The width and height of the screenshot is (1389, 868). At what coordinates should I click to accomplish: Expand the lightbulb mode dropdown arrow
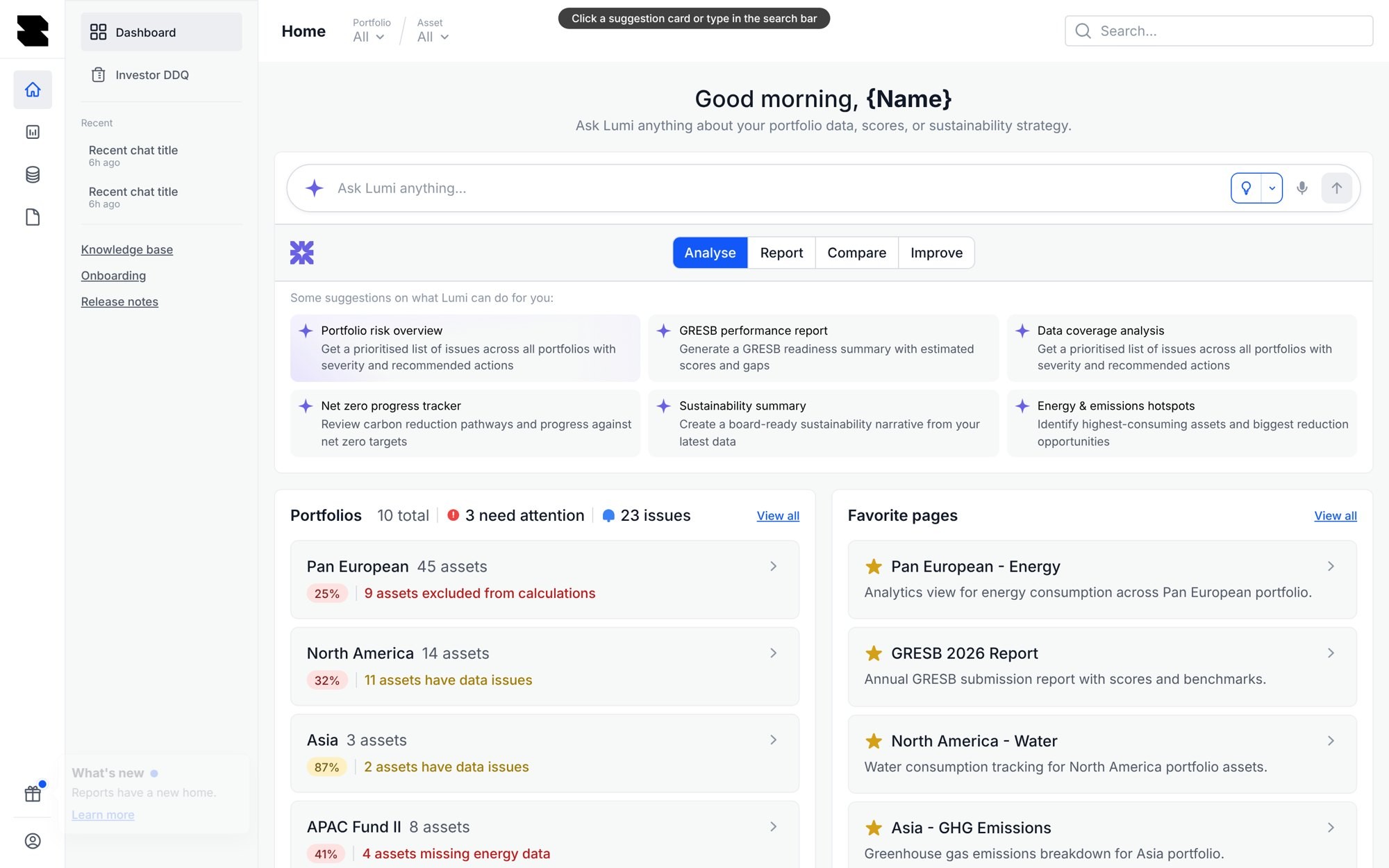[1272, 188]
